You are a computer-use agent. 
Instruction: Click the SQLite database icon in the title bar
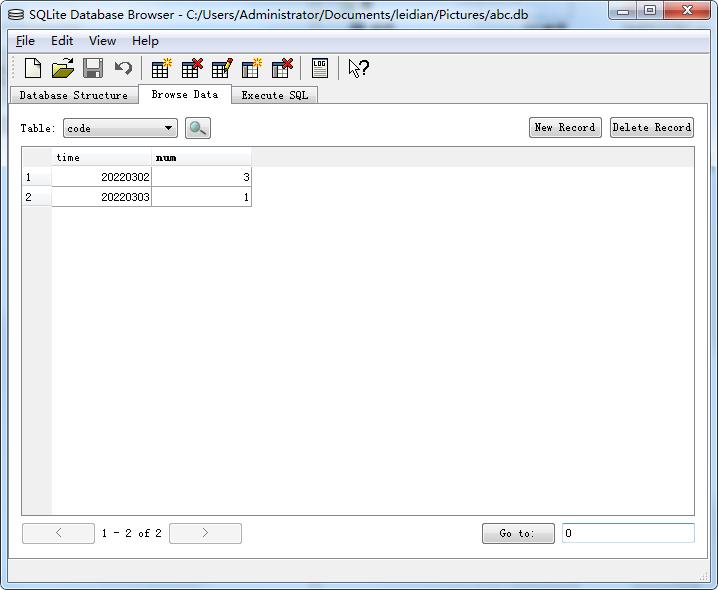[x=16, y=15]
